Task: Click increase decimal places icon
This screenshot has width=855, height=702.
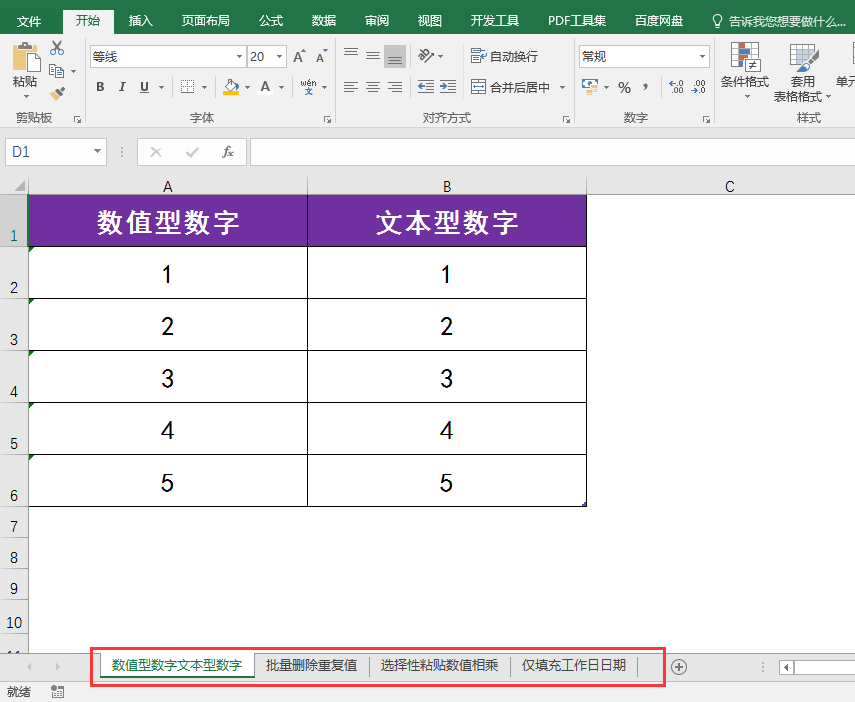Action: click(676, 87)
